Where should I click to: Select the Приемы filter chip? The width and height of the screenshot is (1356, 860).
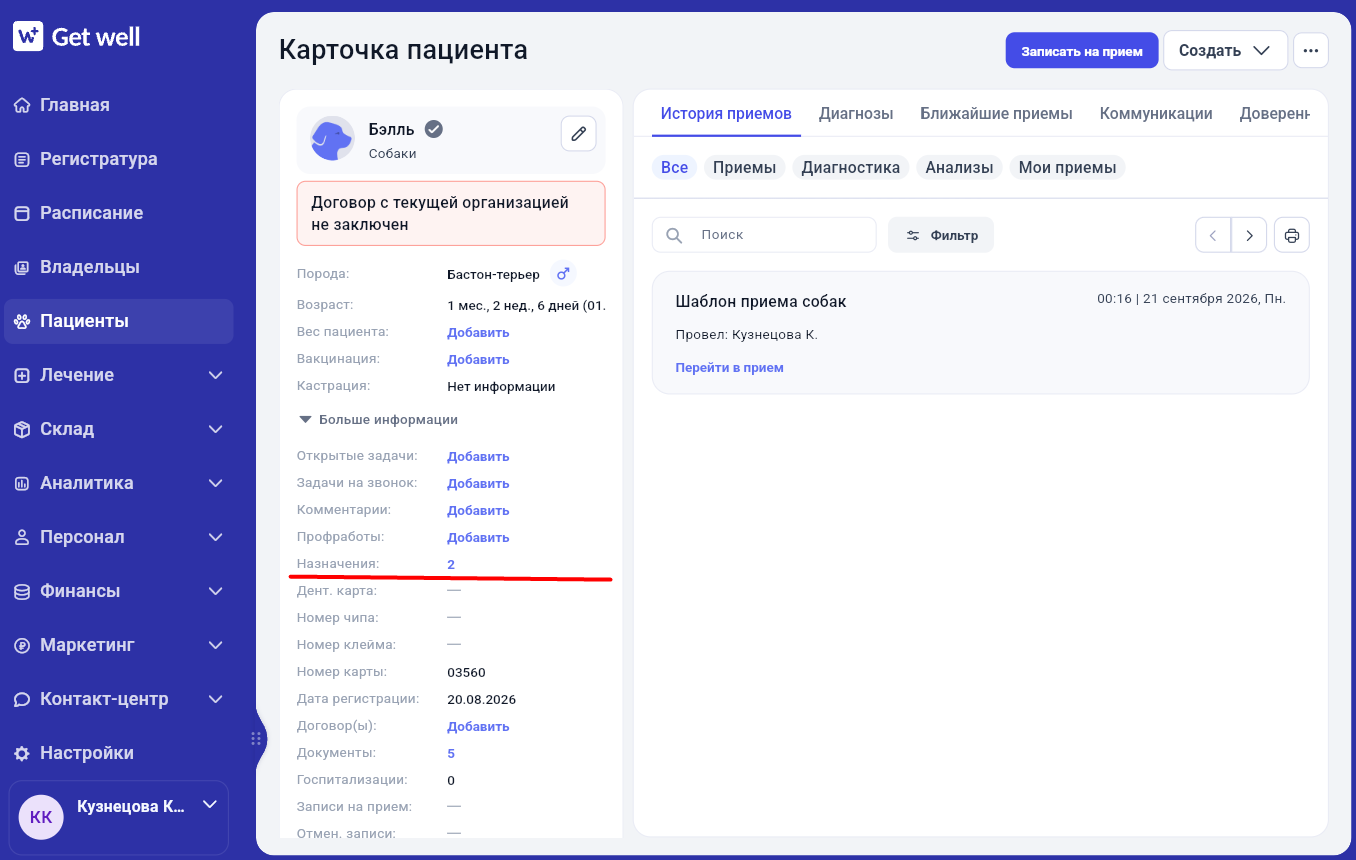(745, 168)
